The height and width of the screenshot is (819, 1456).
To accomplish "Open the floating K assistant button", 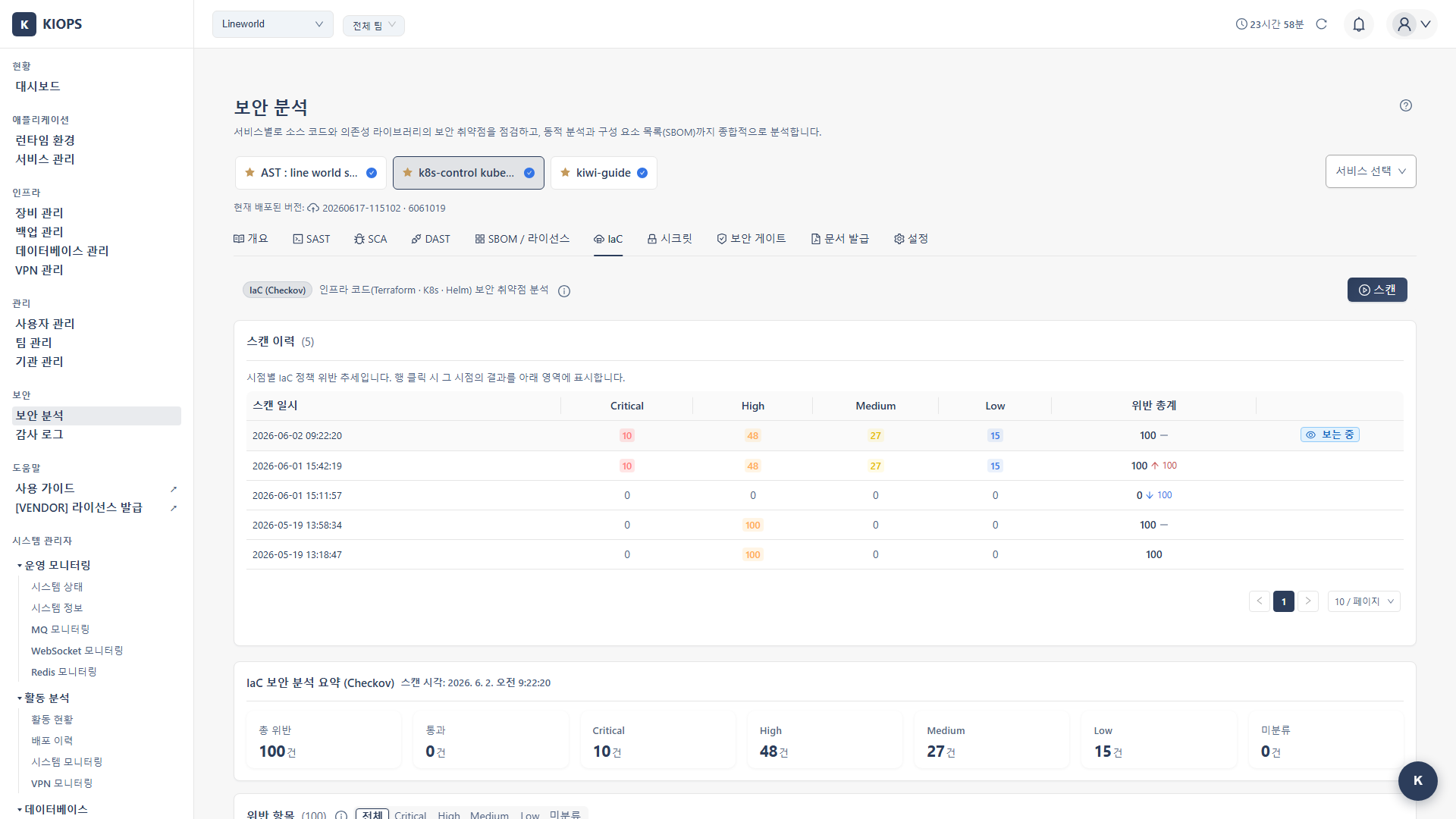I will 1418,781.
